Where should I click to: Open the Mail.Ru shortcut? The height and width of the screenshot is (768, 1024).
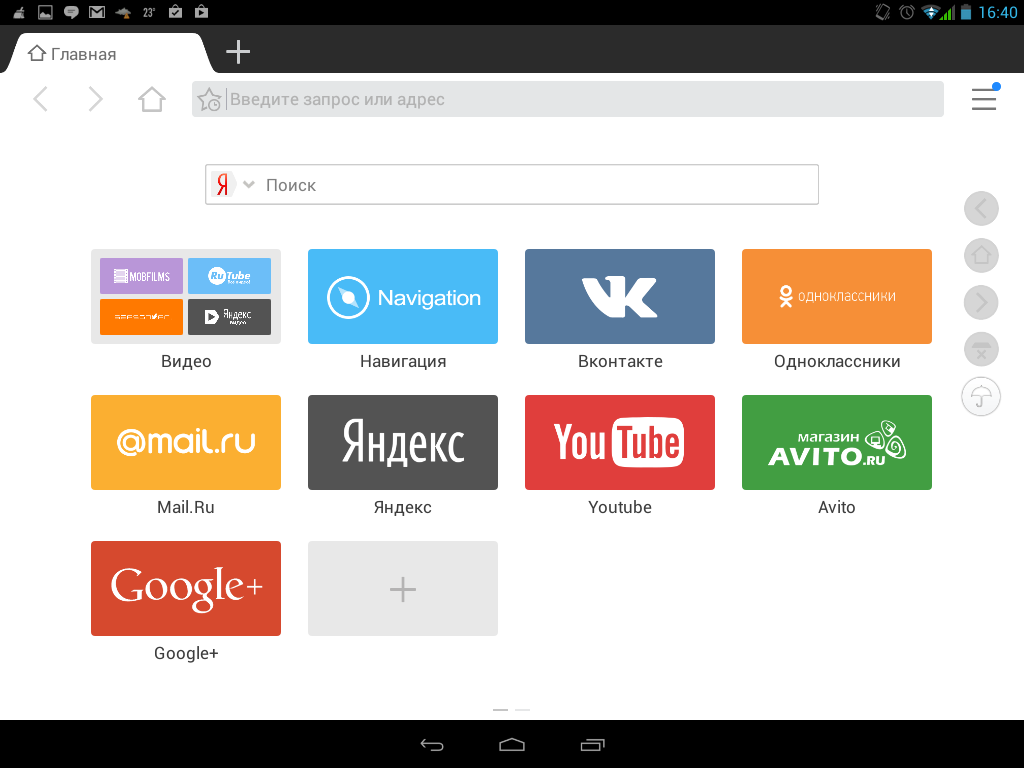point(186,443)
